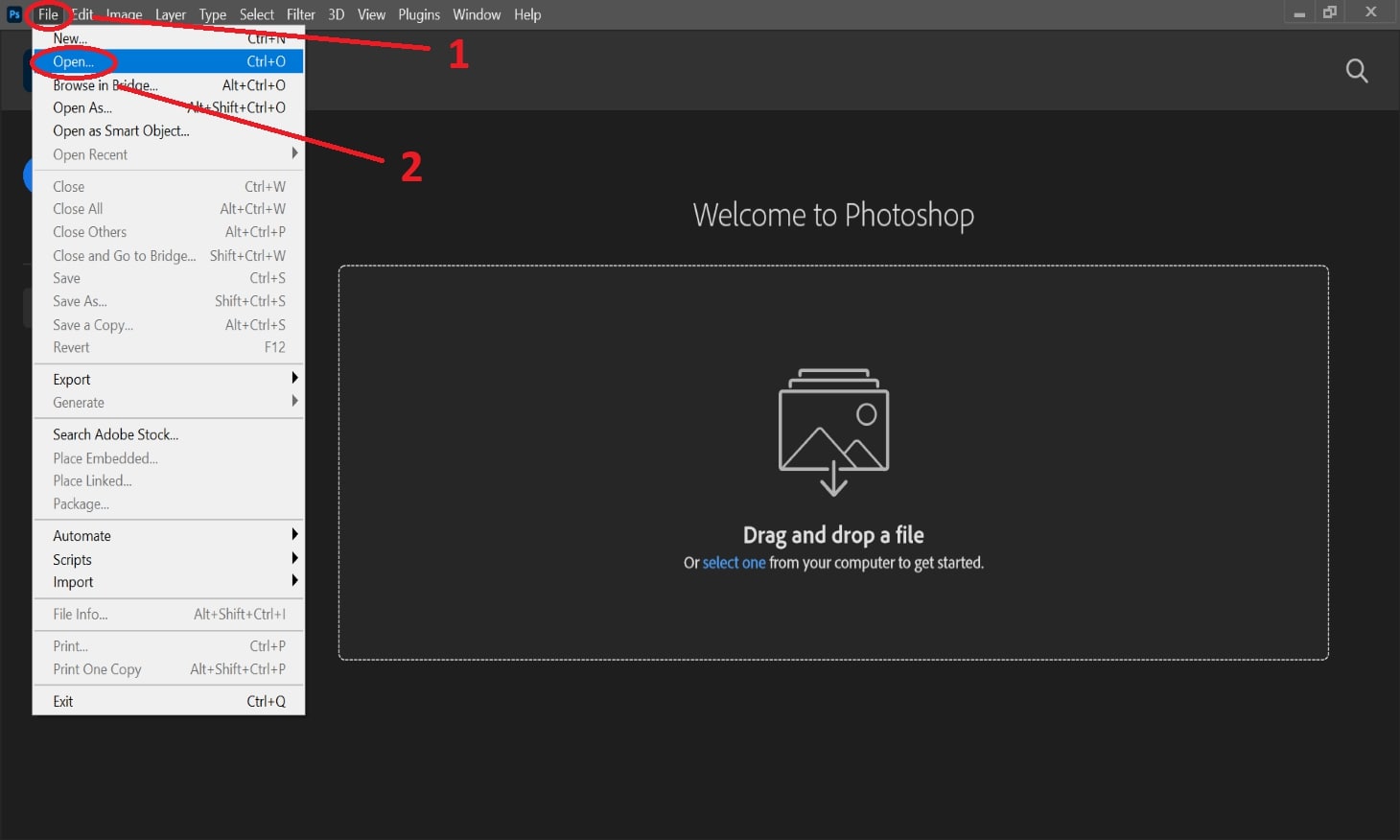Choose Save As... entry

pyautogui.click(x=169, y=301)
